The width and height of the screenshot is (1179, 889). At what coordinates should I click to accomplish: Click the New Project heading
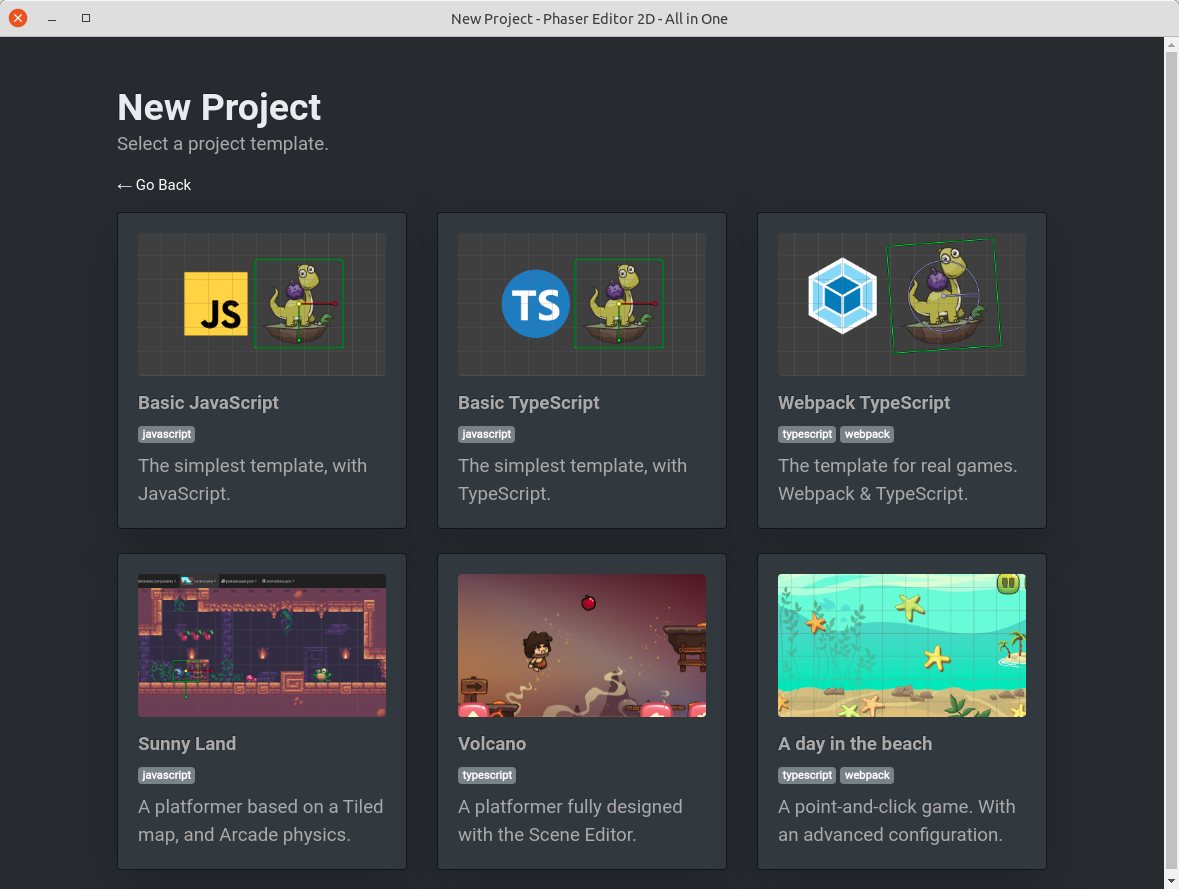coord(219,107)
